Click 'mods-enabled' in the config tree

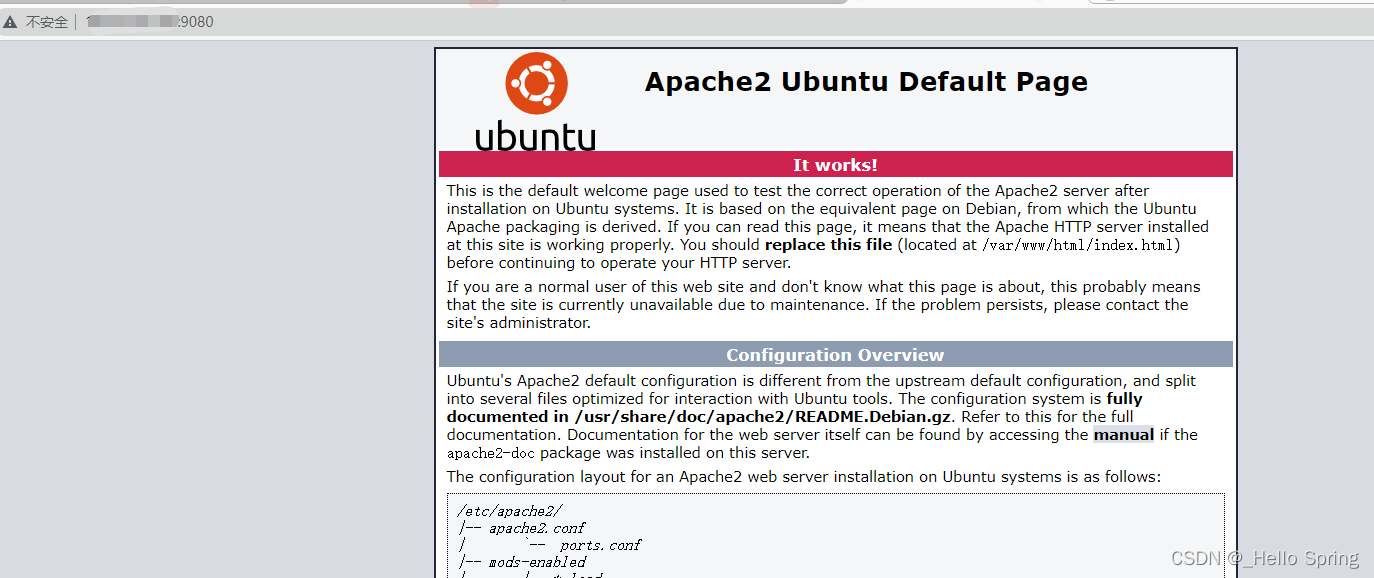tap(537, 563)
